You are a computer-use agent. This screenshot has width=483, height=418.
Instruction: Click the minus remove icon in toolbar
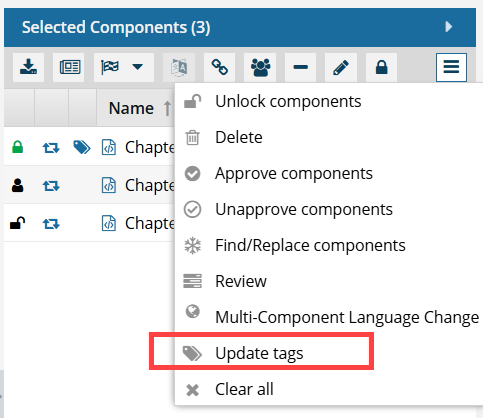pyautogui.click(x=301, y=67)
